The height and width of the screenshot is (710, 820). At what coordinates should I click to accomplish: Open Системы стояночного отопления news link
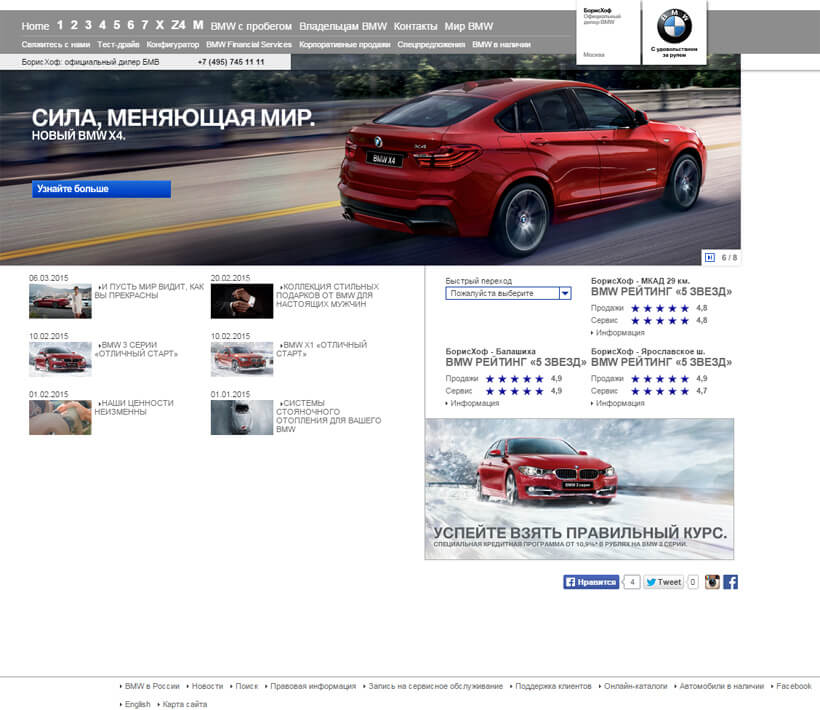[328, 416]
